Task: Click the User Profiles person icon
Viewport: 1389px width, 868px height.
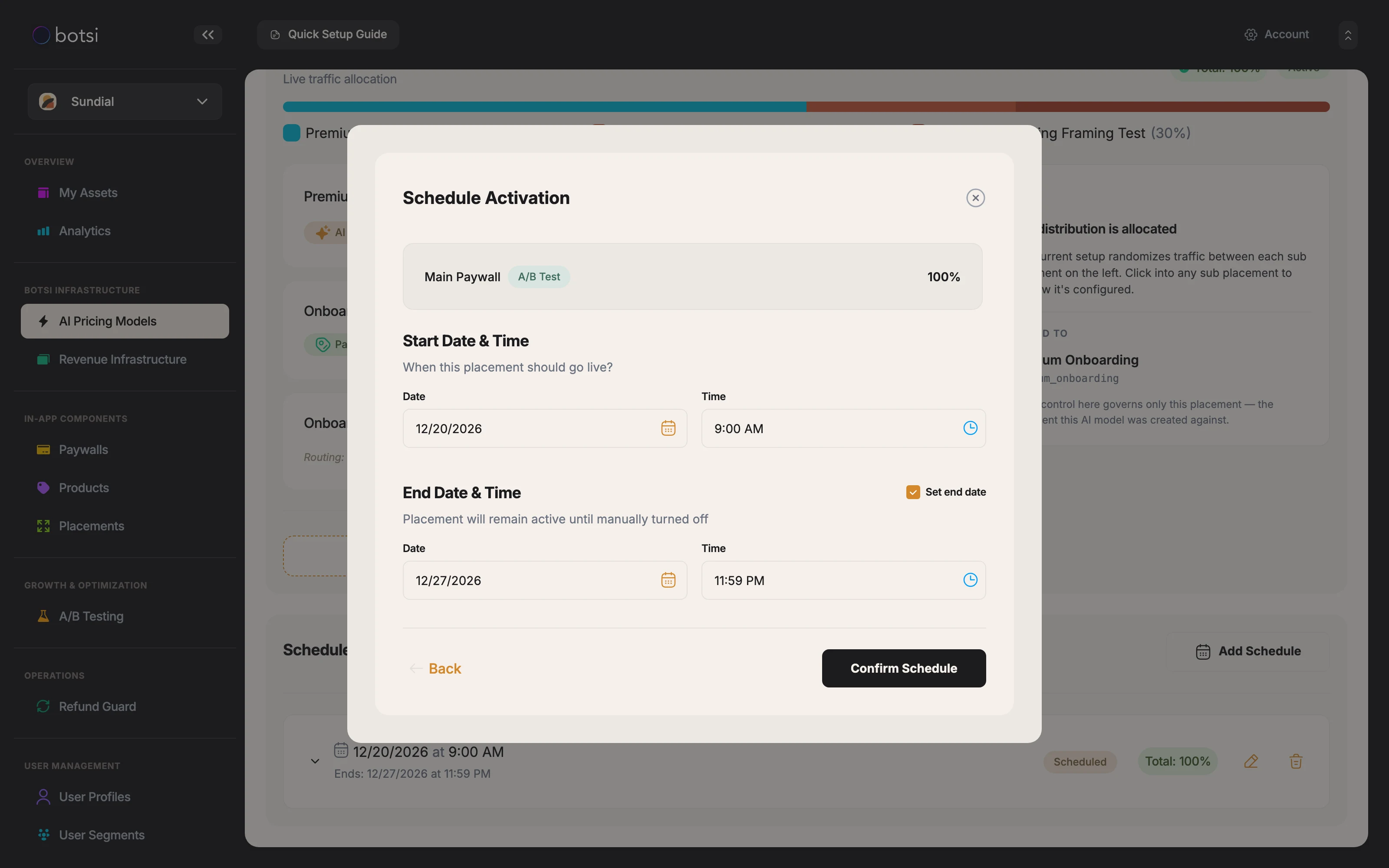Action: [43, 797]
